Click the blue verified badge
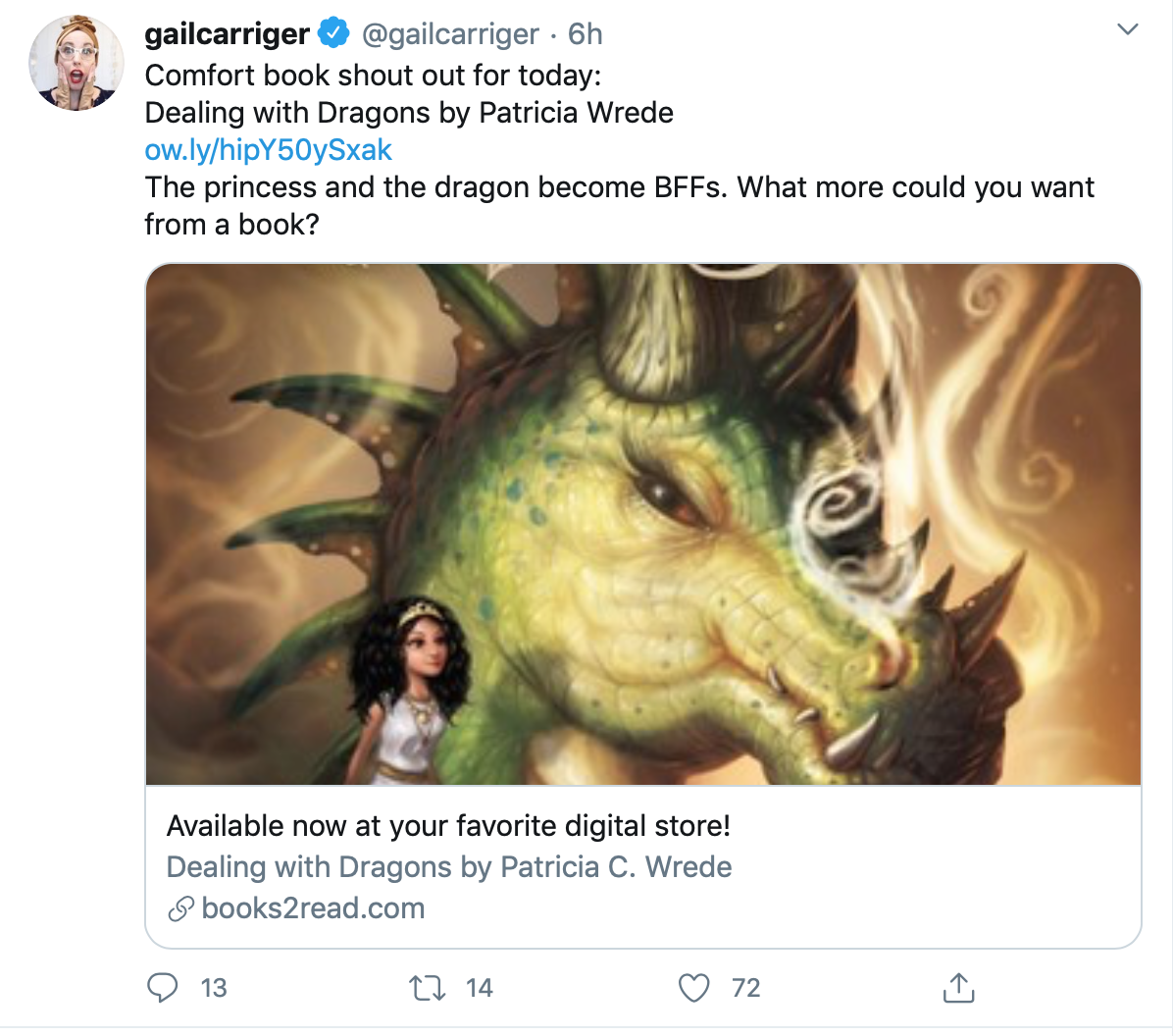The height and width of the screenshot is (1036, 1173). (x=334, y=33)
